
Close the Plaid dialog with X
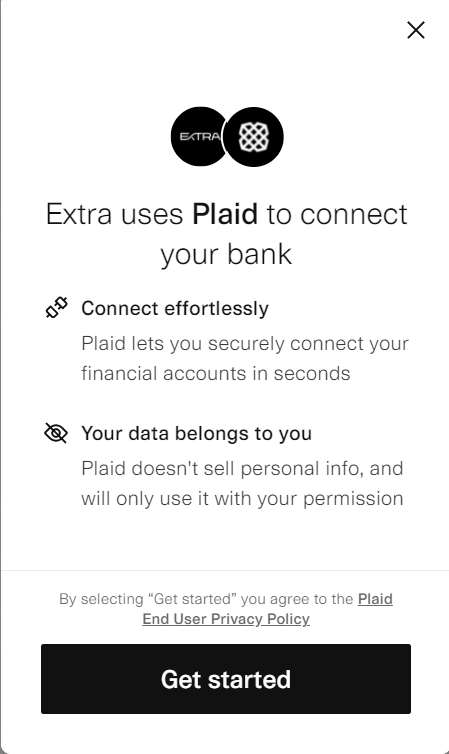point(416,30)
